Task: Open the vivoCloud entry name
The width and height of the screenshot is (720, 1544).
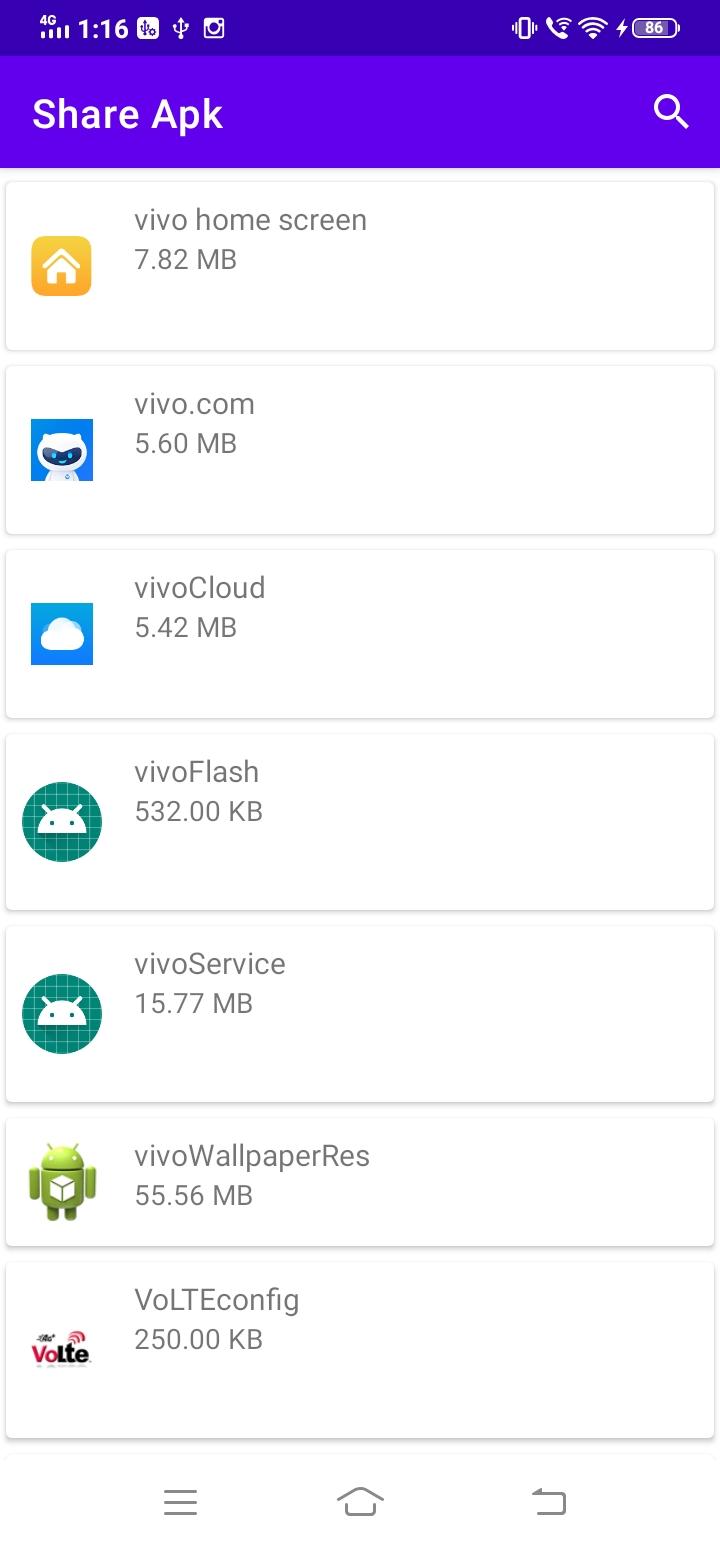Action: point(200,588)
